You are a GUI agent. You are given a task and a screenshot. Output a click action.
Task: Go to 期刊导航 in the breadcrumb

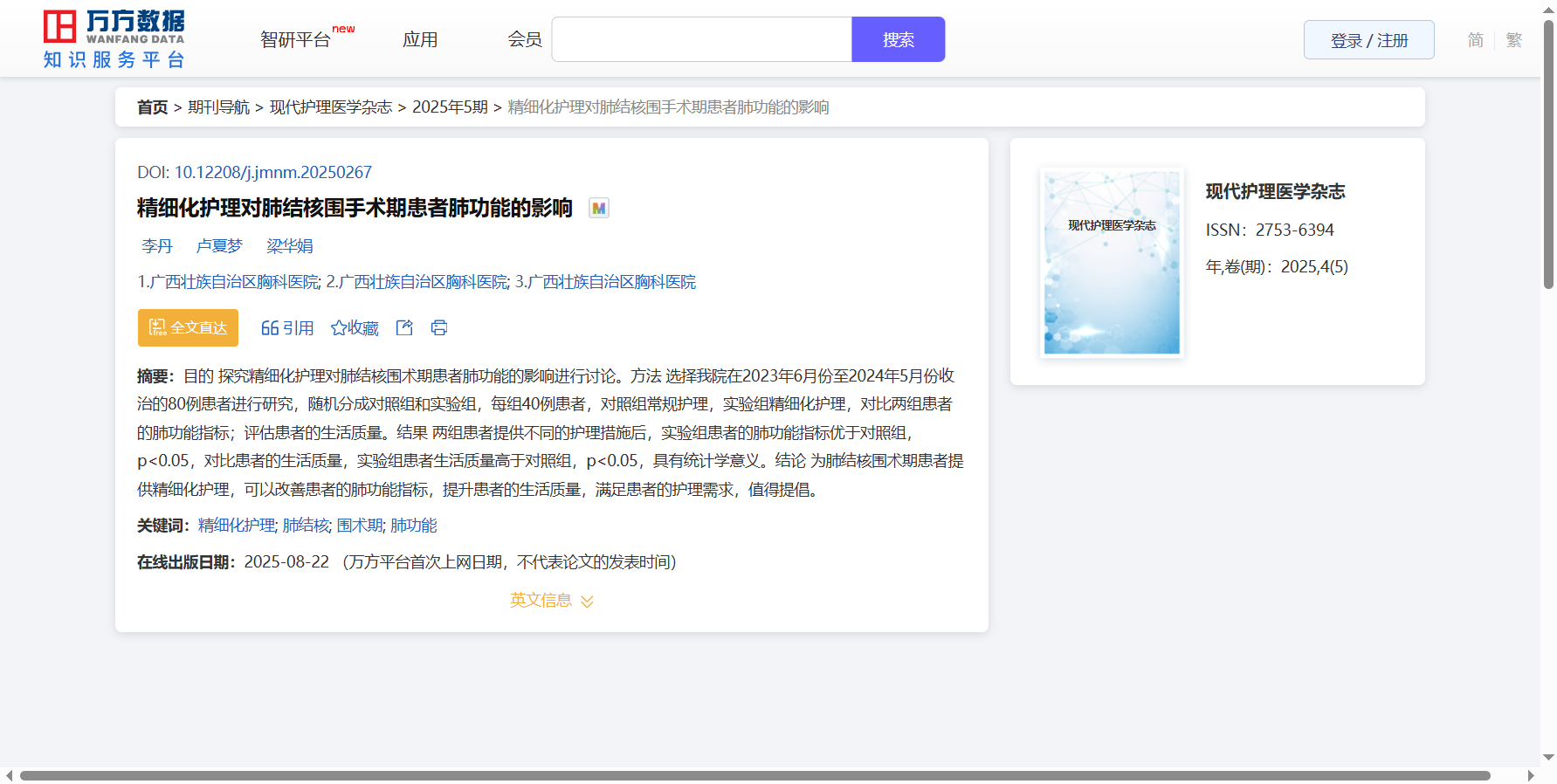point(218,107)
